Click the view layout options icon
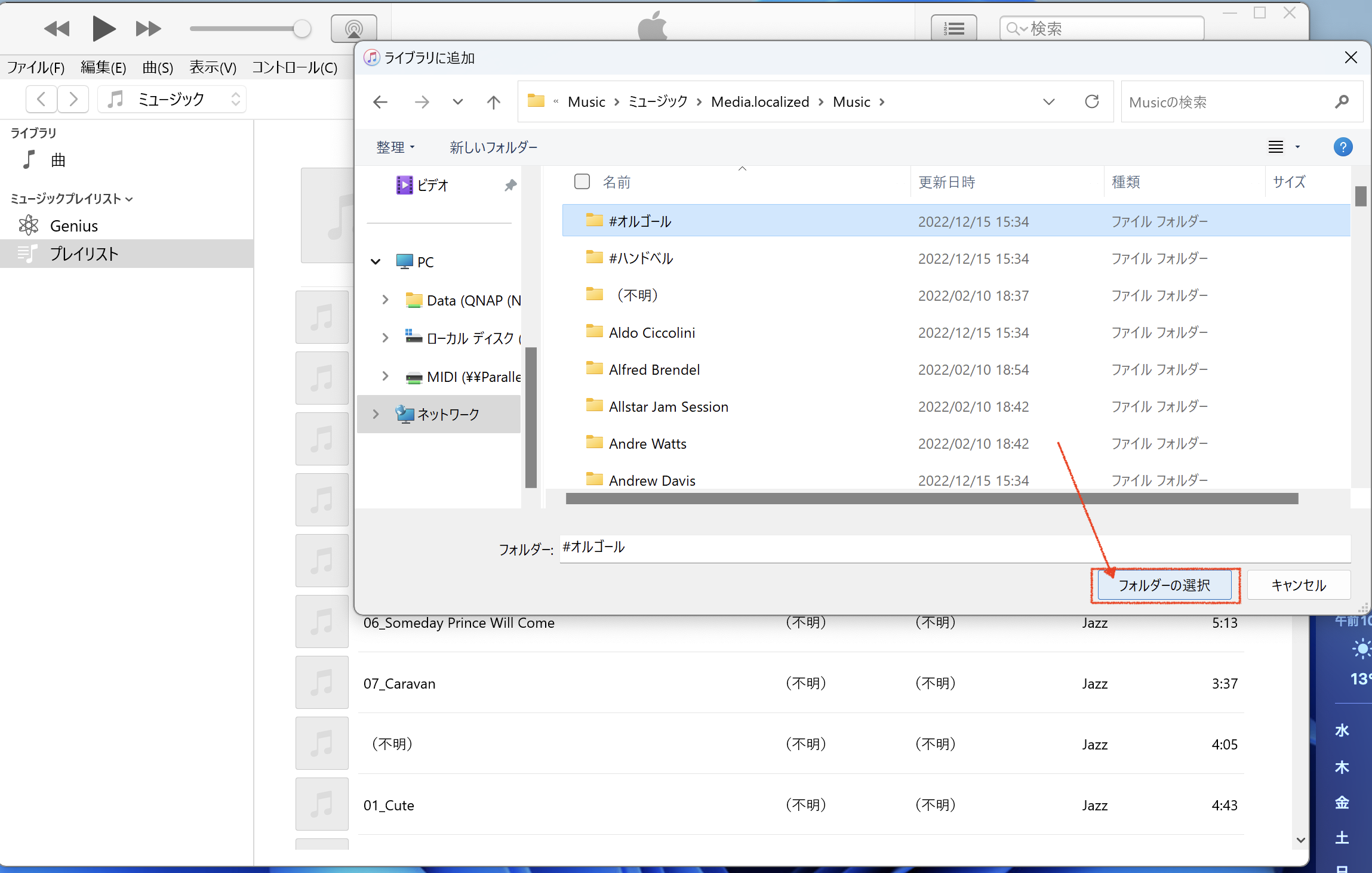Image resolution: width=1372 pixels, height=873 pixels. [1276, 147]
